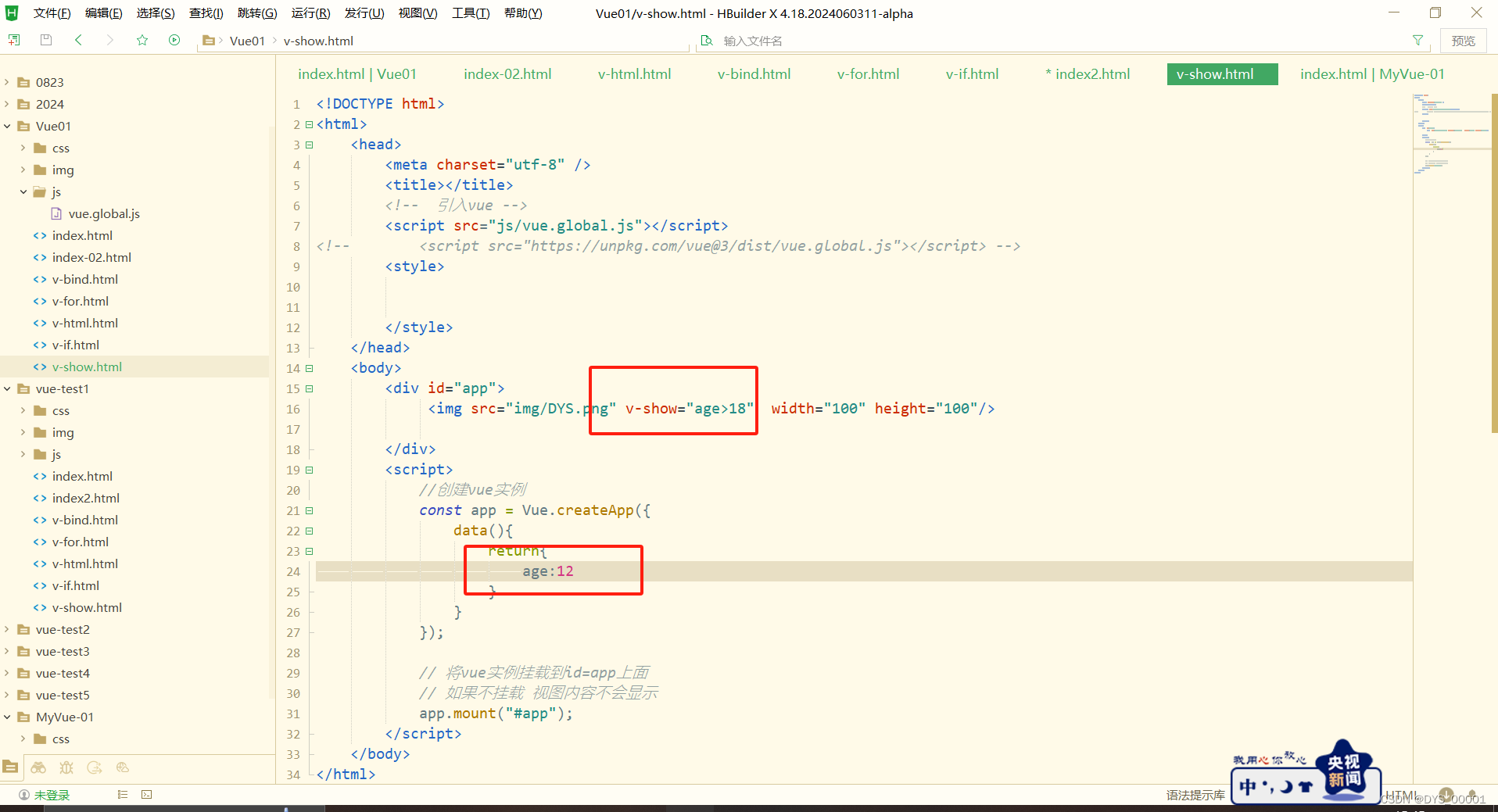Click the new file toolbar icon
Viewport: 1498px width, 812px height.
click(x=14, y=40)
